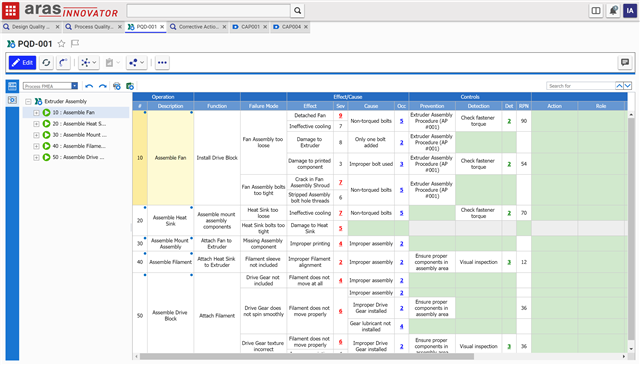The image size is (640, 365).
Task: Click the green add toolbar icon
Action: click(130, 86)
